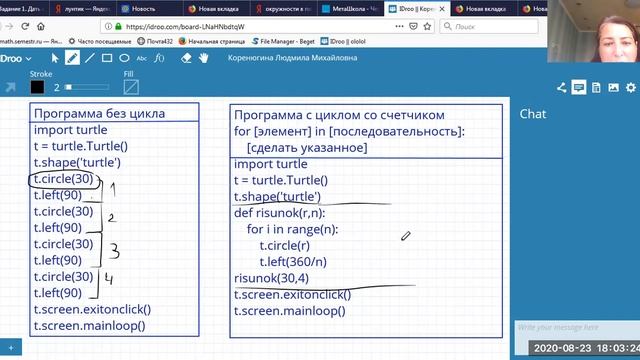Click the text 't.left(360/n)'

(x=293, y=262)
